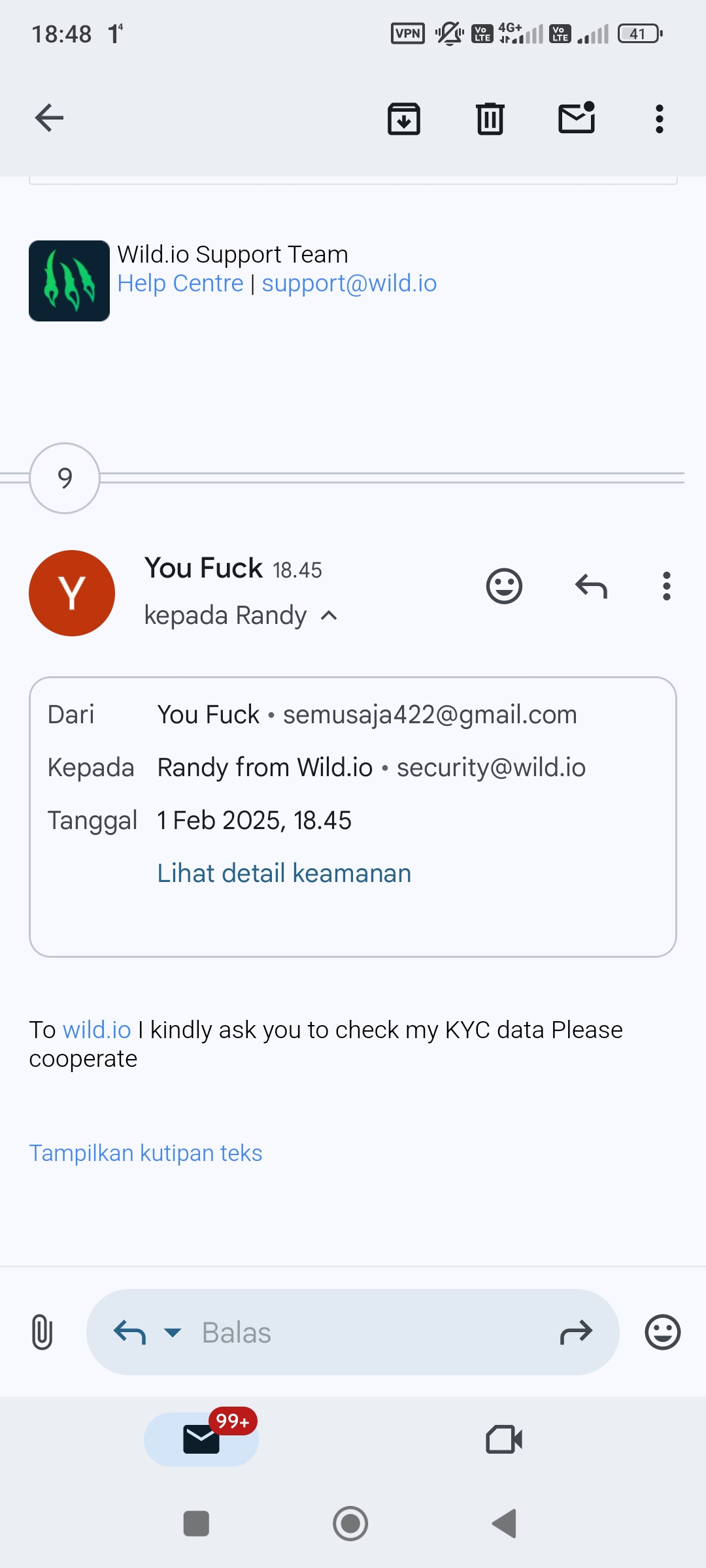Tap the back arrow to leave the email
The image size is (706, 1568).
(49, 118)
